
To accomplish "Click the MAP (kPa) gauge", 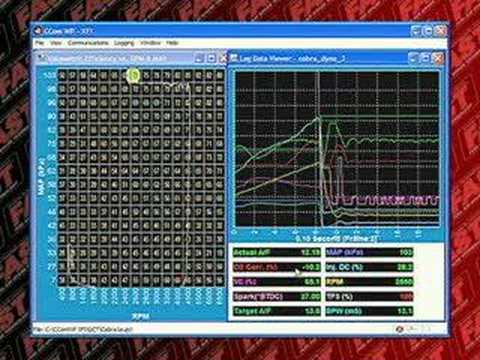I will coord(369,252).
